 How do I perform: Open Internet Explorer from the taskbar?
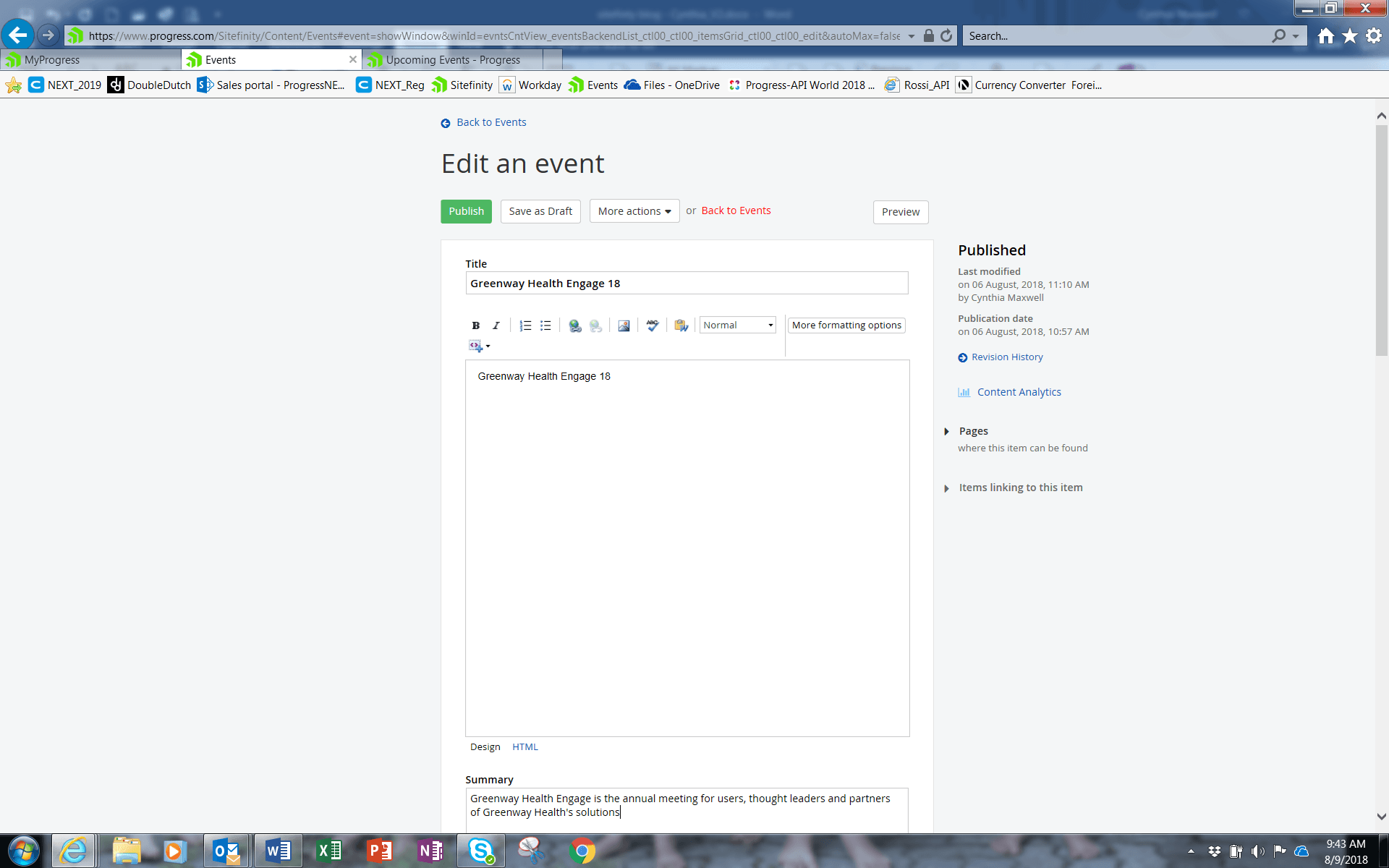click(73, 851)
